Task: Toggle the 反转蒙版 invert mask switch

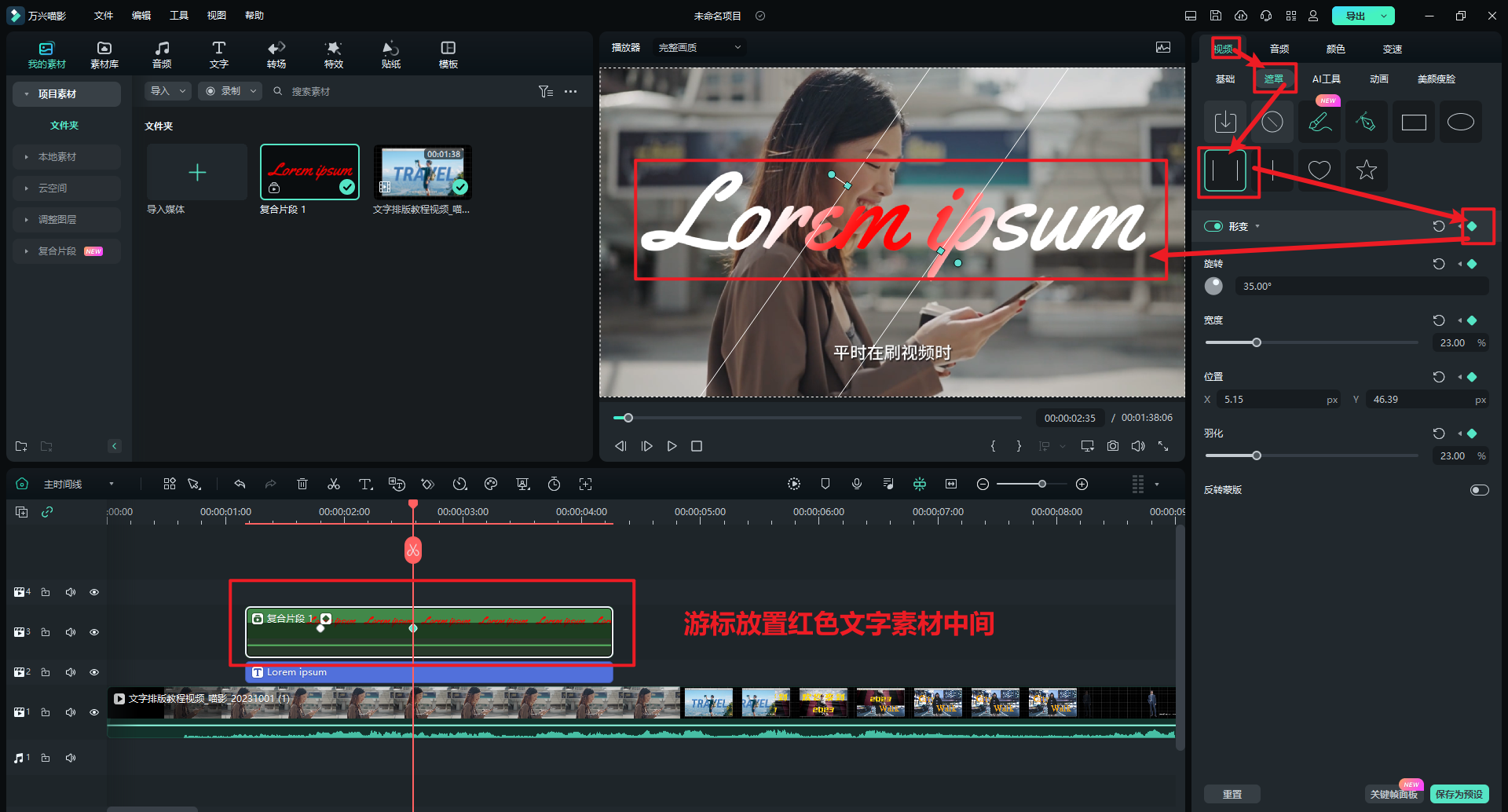Action: coord(1478,490)
